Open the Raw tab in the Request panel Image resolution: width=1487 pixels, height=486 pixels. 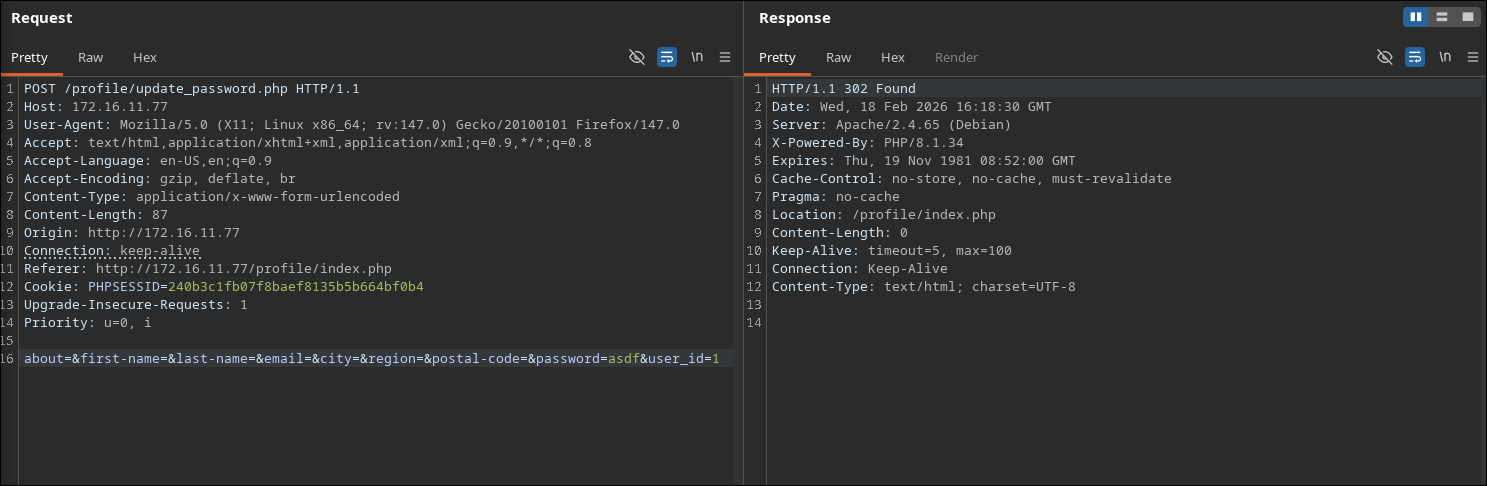90,57
